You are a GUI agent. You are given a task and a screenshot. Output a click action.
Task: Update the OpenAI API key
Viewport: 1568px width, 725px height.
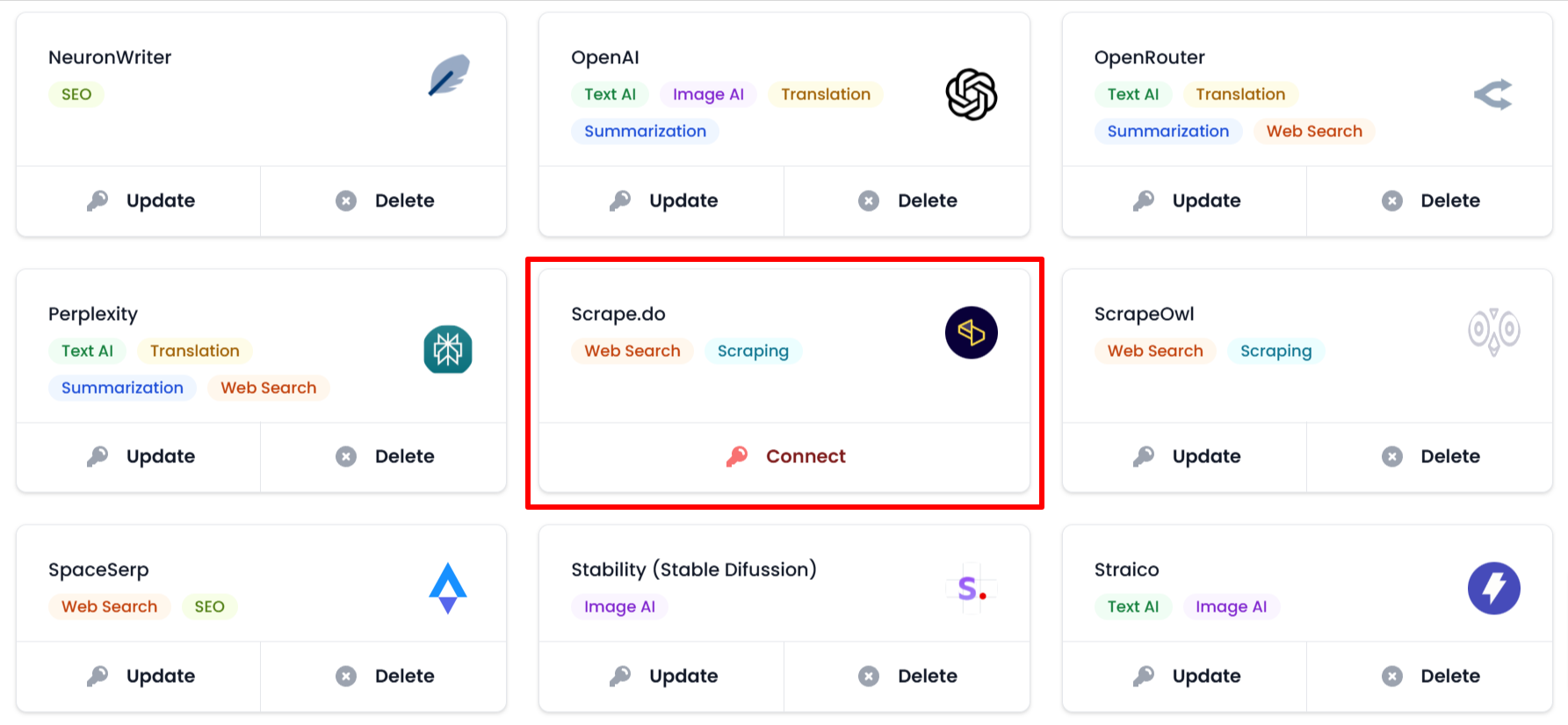point(663,200)
